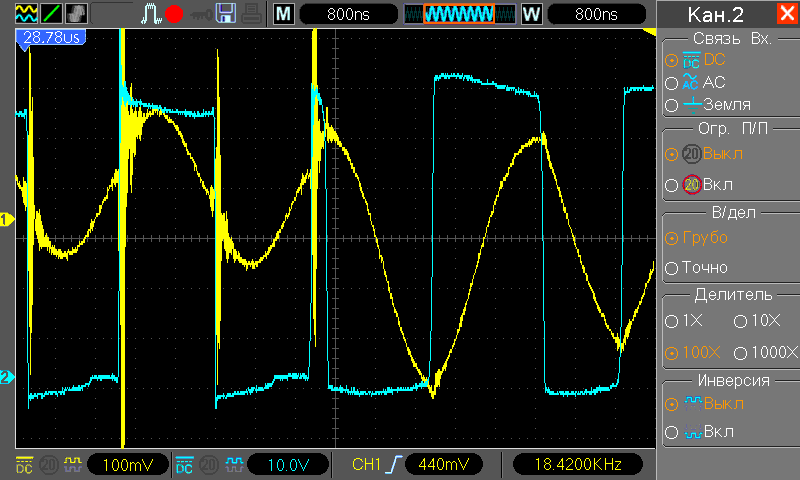Click the yellow CH1 DC coupling status icon
This screenshot has height=480, width=800.
24,465
